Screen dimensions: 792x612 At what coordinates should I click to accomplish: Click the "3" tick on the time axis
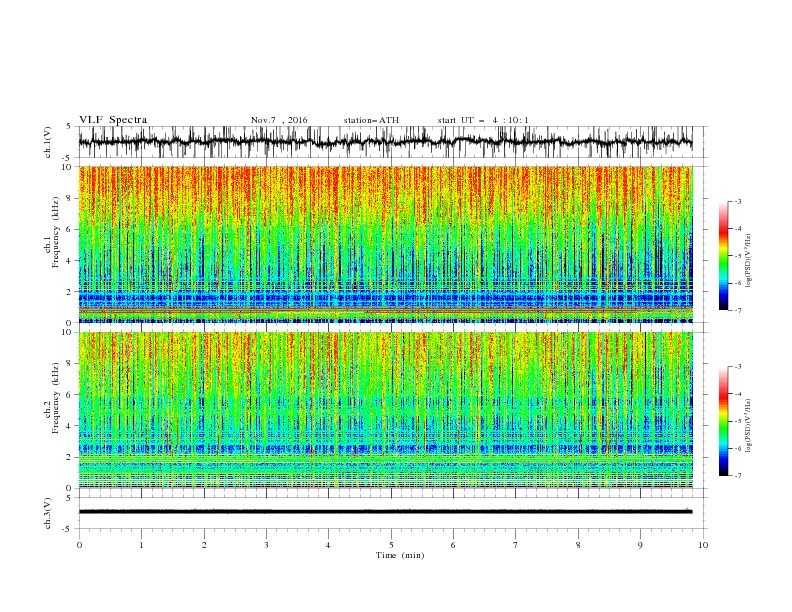click(266, 545)
